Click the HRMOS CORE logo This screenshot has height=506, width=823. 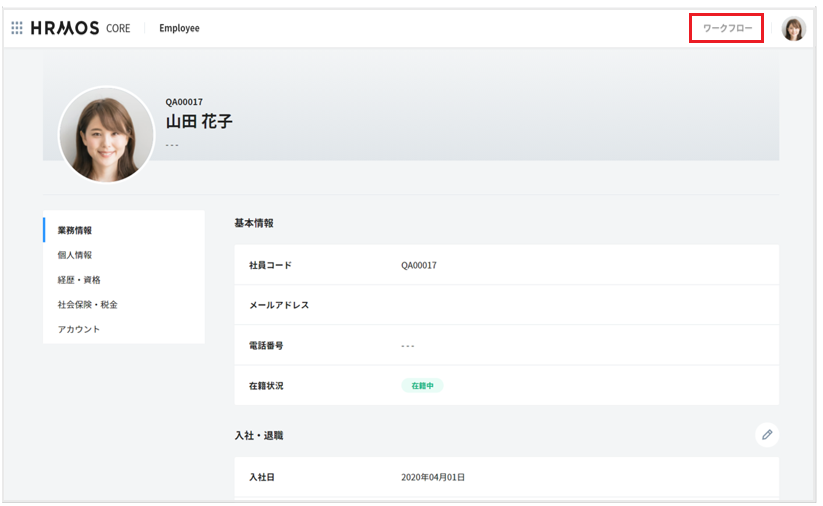(x=80, y=28)
